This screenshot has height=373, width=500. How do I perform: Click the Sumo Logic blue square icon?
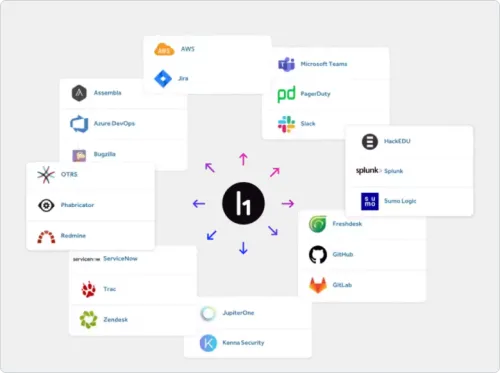click(x=370, y=201)
